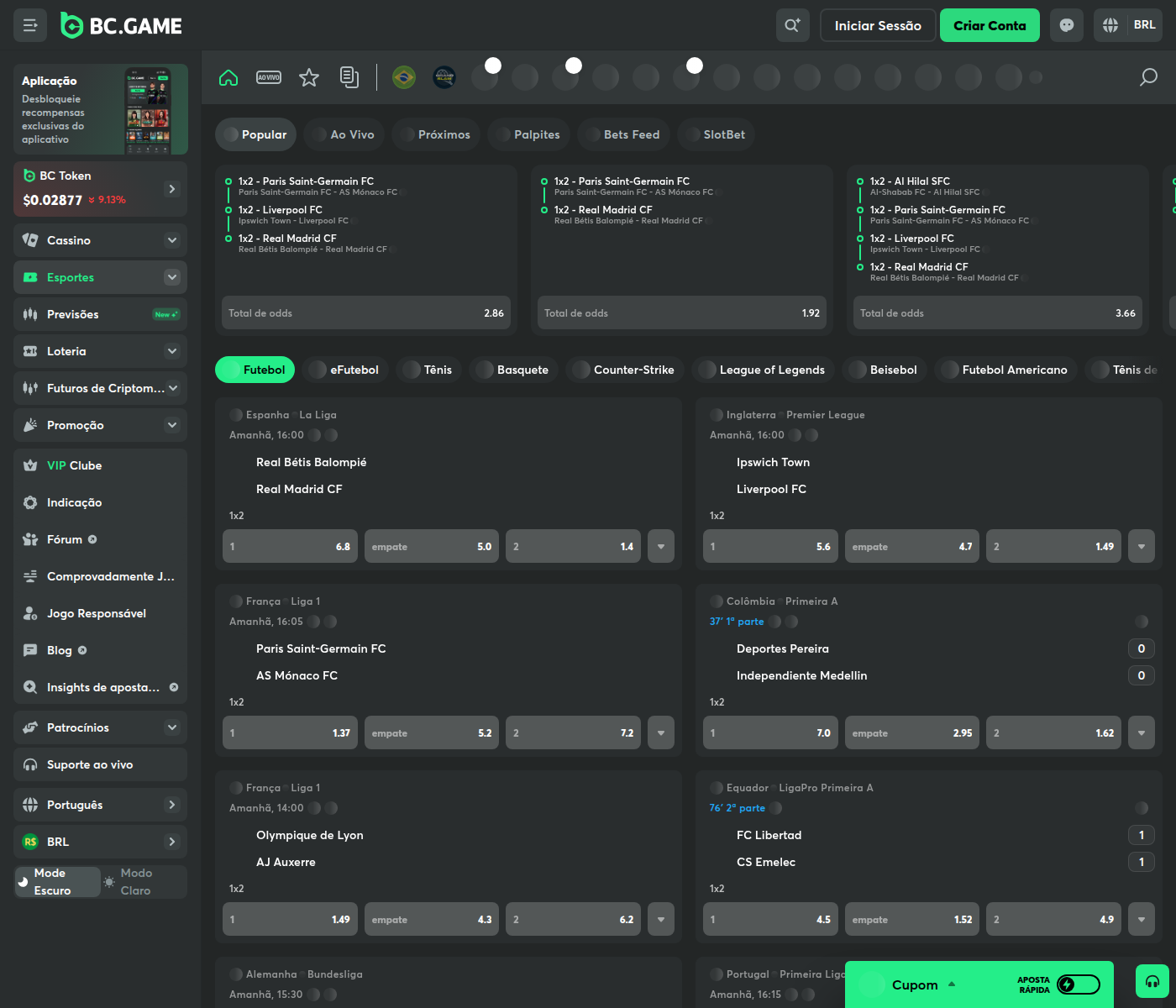This screenshot has height=1008, width=1176.
Task: Bet on empate 4.7 Ipswich match
Action: [912, 546]
